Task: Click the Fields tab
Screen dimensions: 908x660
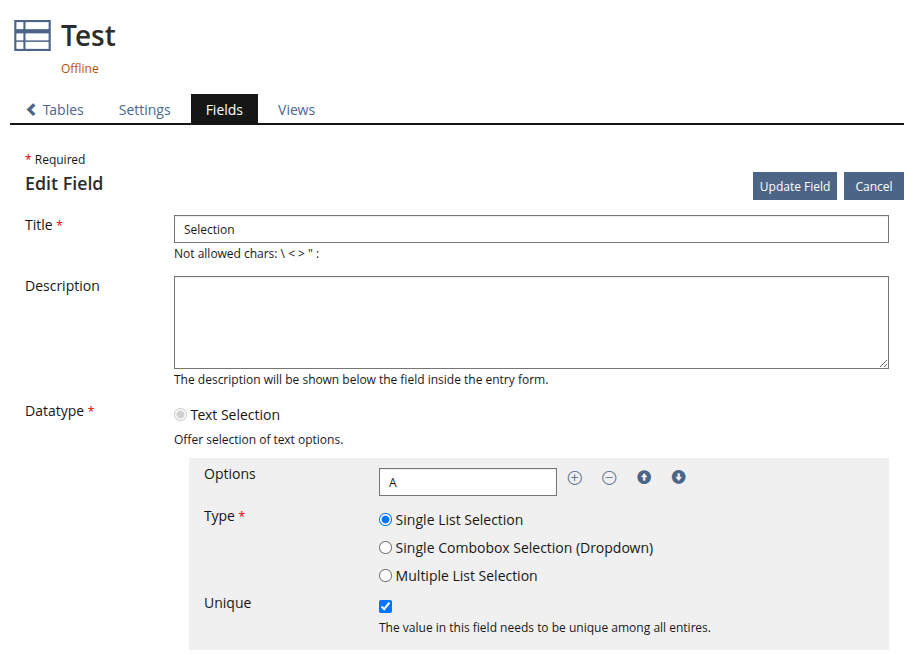Action: coord(224,110)
